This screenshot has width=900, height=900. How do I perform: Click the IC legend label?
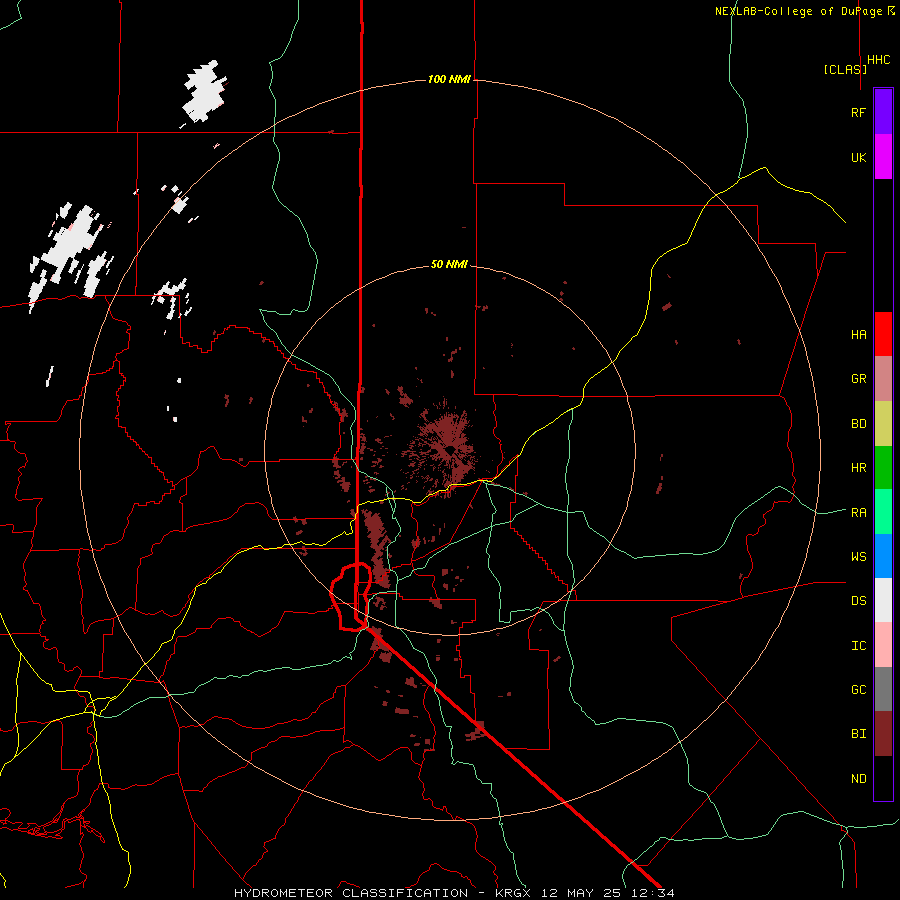click(858, 646)
